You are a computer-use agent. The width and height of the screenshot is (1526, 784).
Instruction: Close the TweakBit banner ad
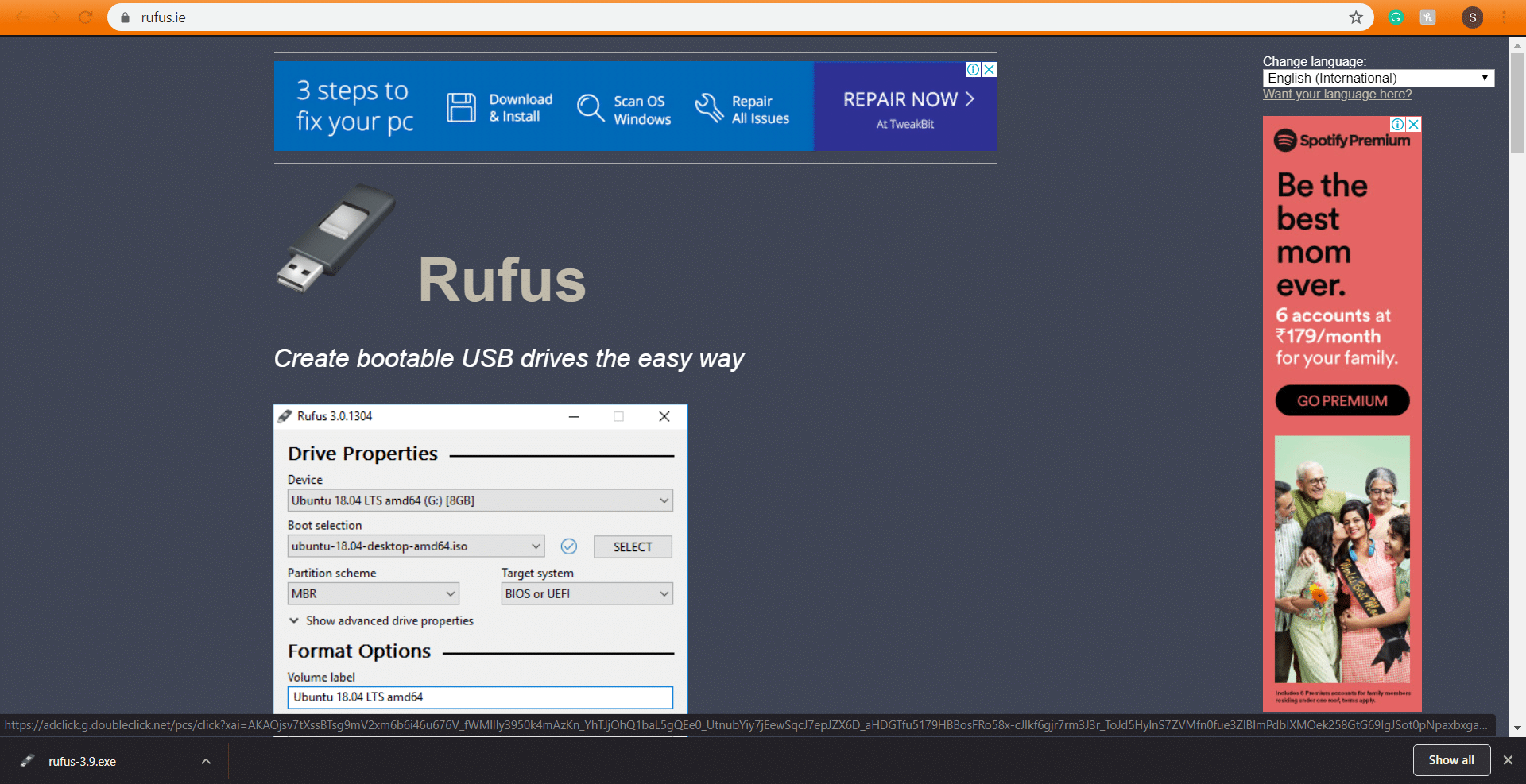(990, 70)
